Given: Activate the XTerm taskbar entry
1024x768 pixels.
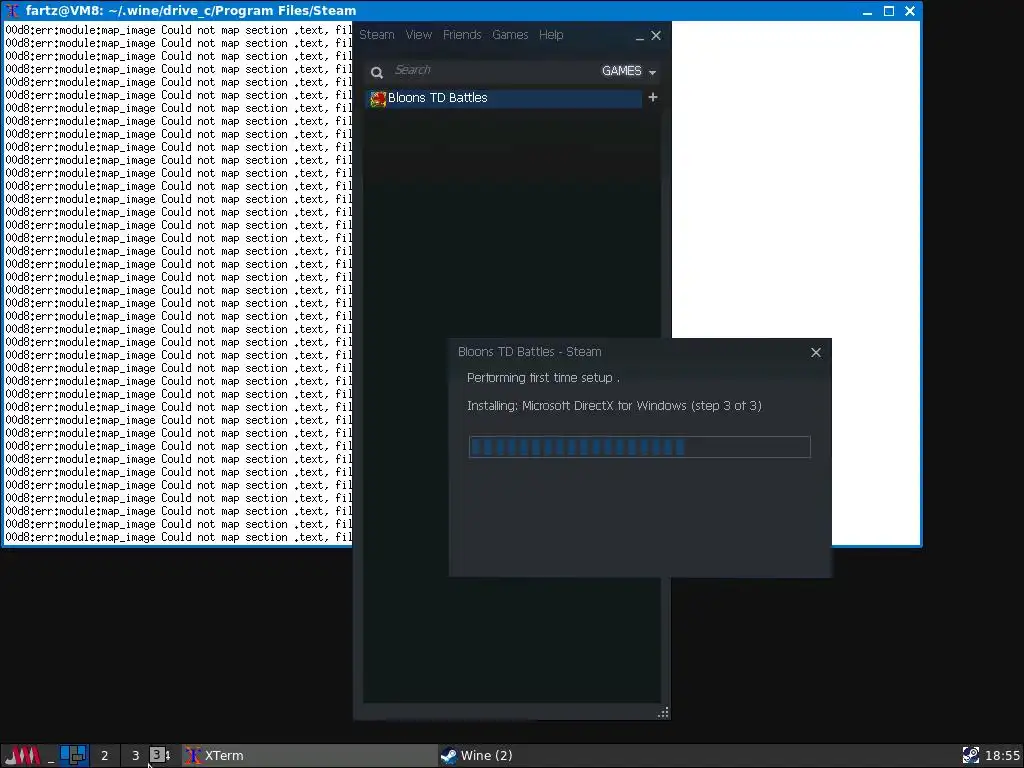Looking at the screenshot, I should [309, 756].
